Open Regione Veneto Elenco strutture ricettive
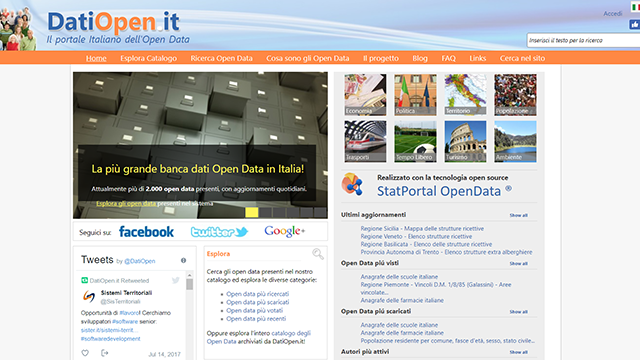 click(416, 236)
